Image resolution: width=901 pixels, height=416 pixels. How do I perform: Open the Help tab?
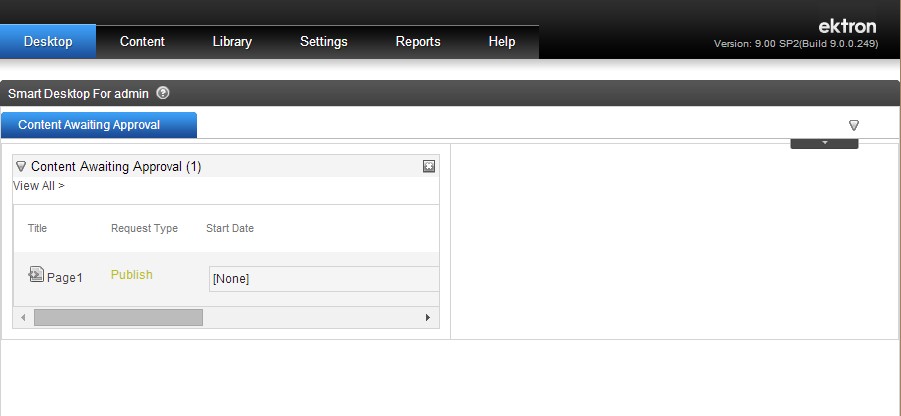[502, 41]
